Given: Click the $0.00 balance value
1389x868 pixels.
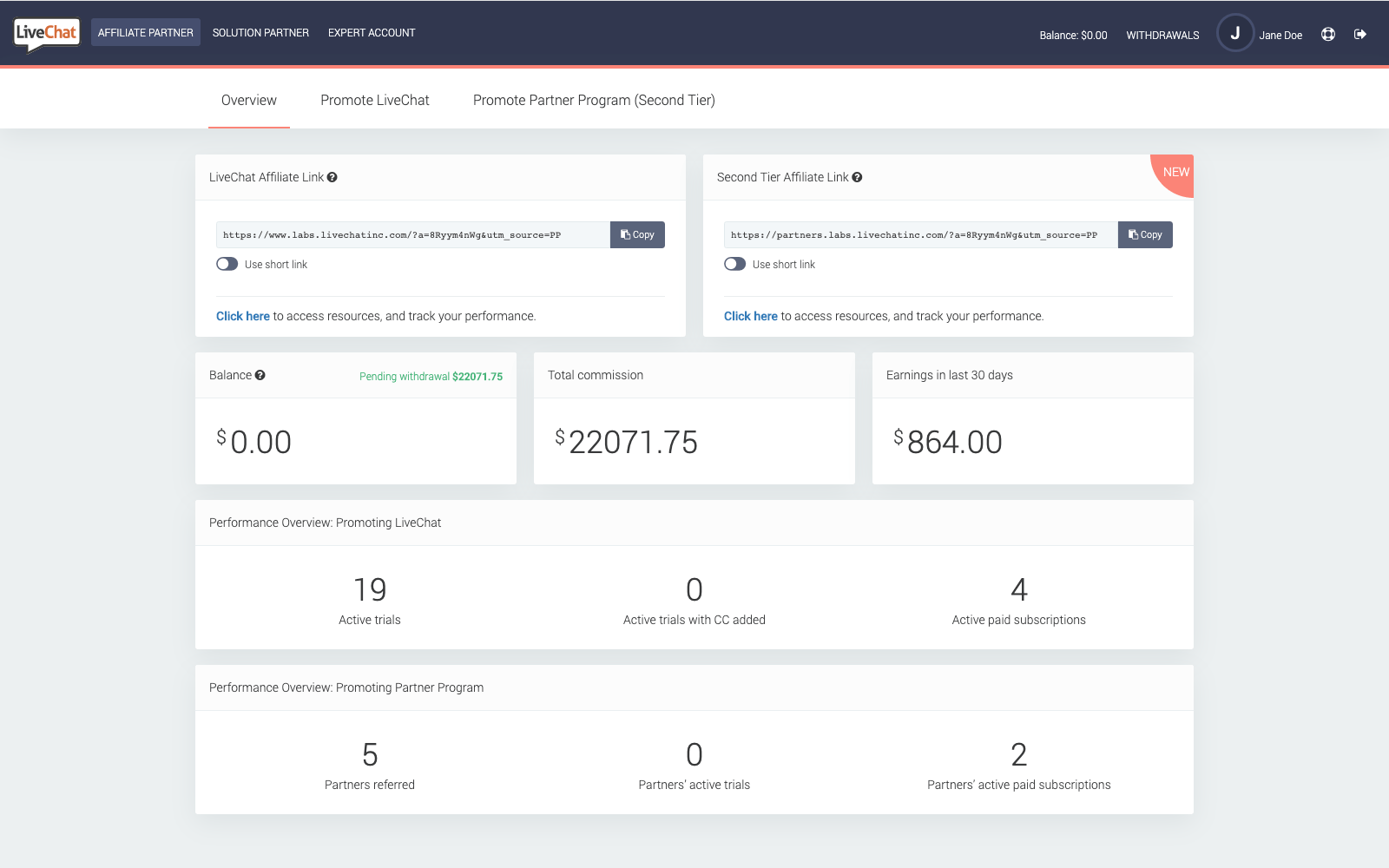Looking at the screenshot, I should (253, 442).
